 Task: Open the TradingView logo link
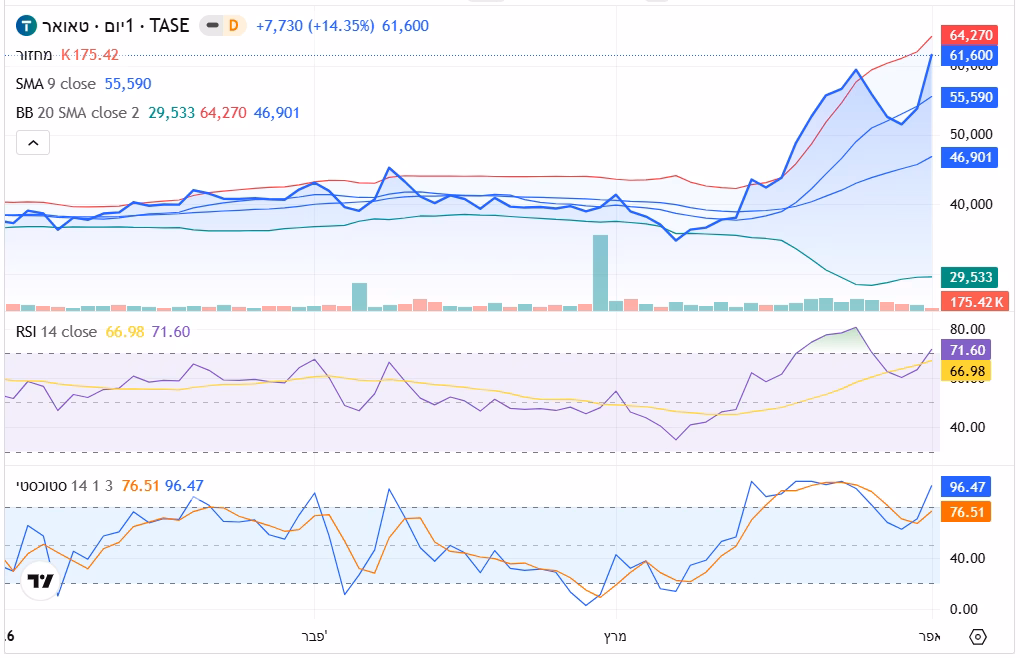coord(40,581)
